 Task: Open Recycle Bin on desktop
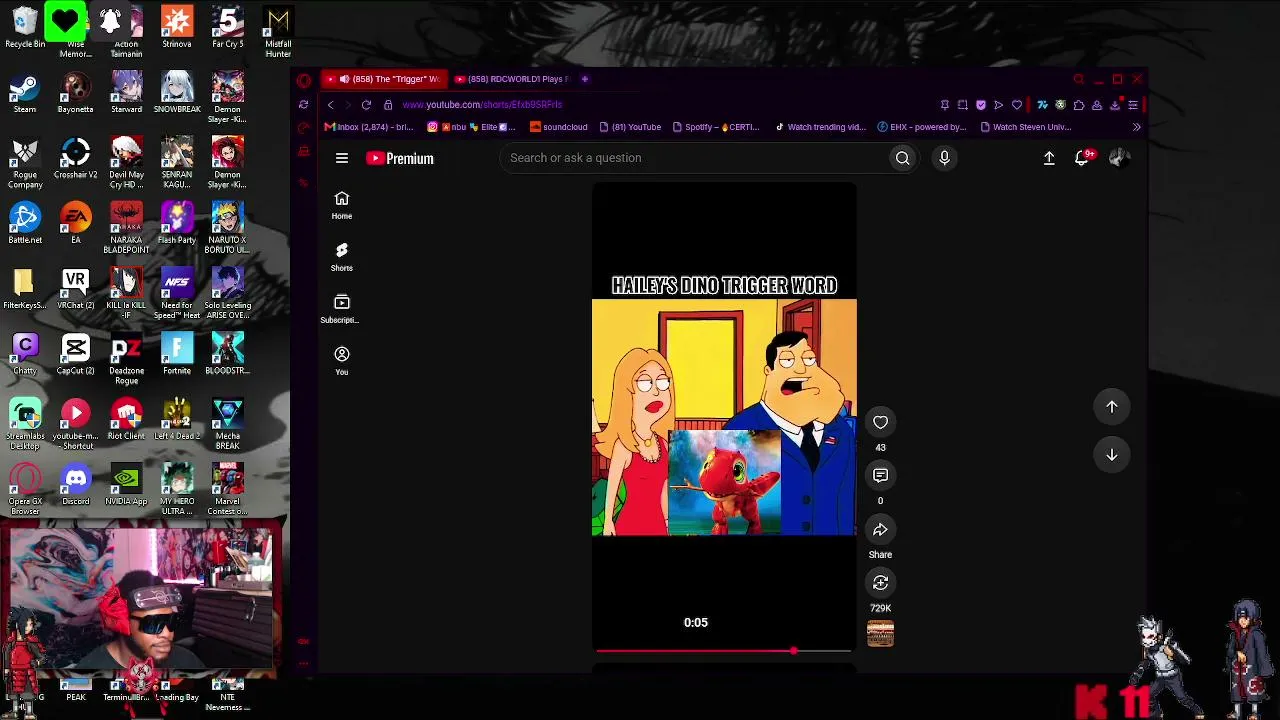[25, 28]
